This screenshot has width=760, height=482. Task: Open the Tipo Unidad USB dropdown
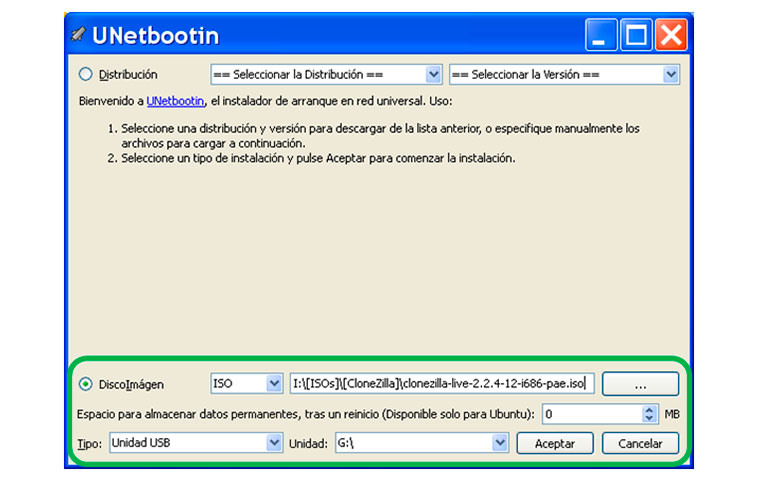[x=196, y=443]
